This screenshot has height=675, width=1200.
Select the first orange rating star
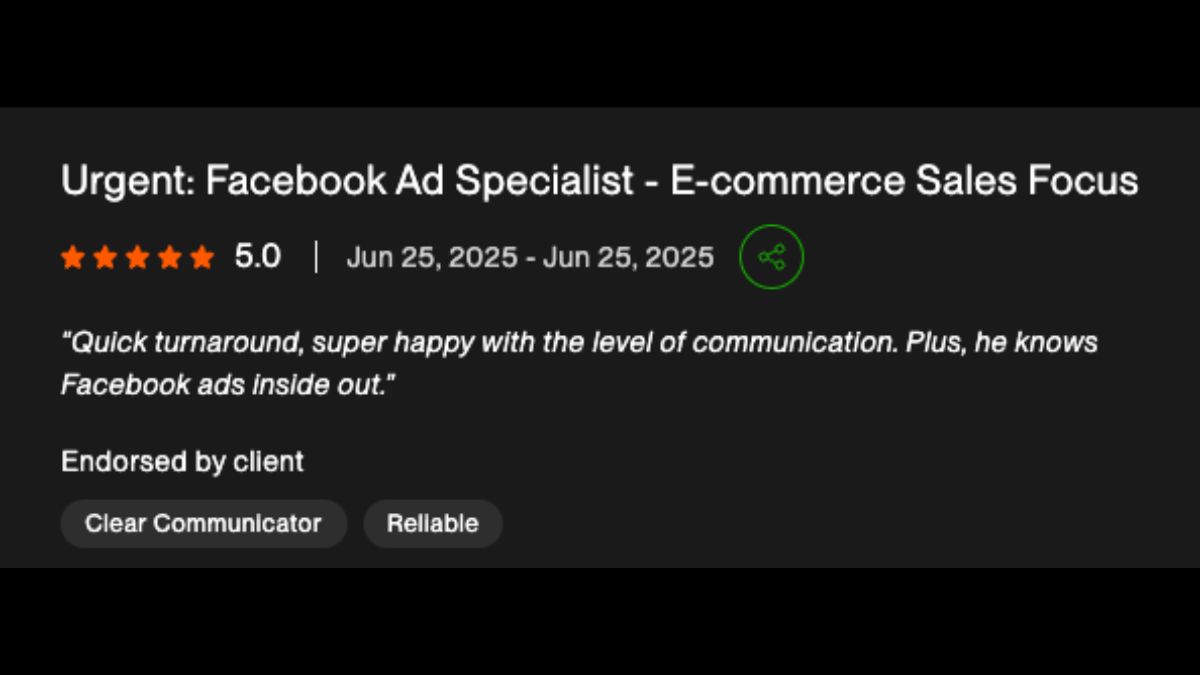click(72, 258)
